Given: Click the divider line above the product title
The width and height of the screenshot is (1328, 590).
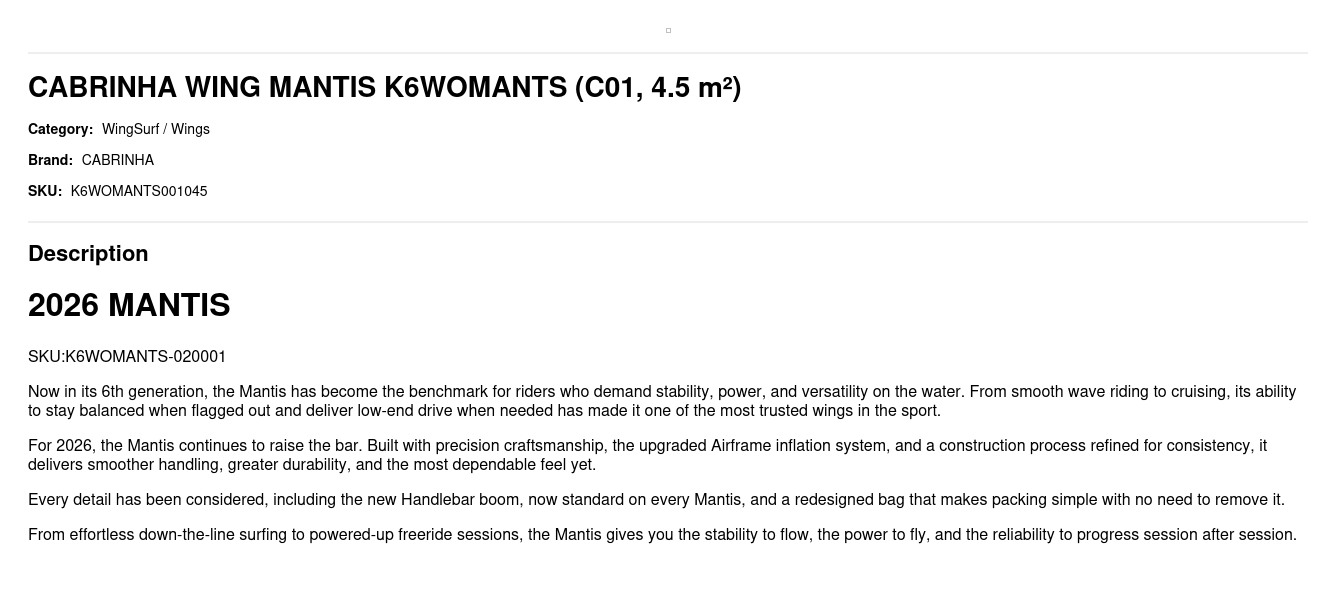Looking at the screenshot, I should tap(668, 53).
